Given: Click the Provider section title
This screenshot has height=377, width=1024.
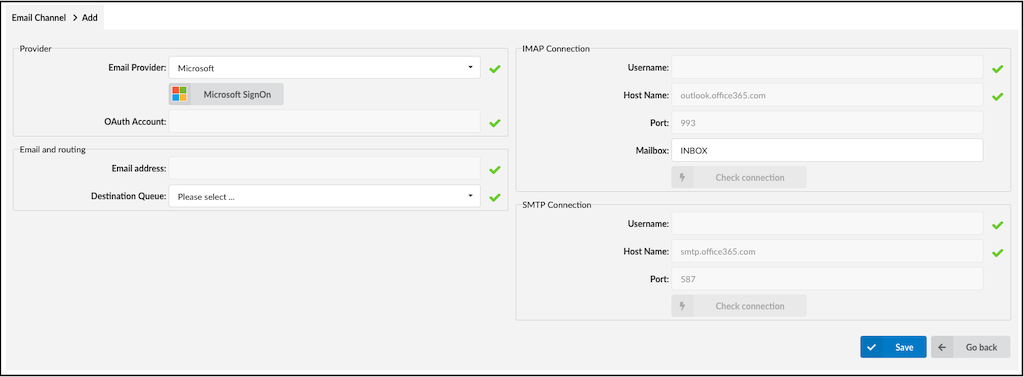Looking at the screenshot, I should point(36,48).
